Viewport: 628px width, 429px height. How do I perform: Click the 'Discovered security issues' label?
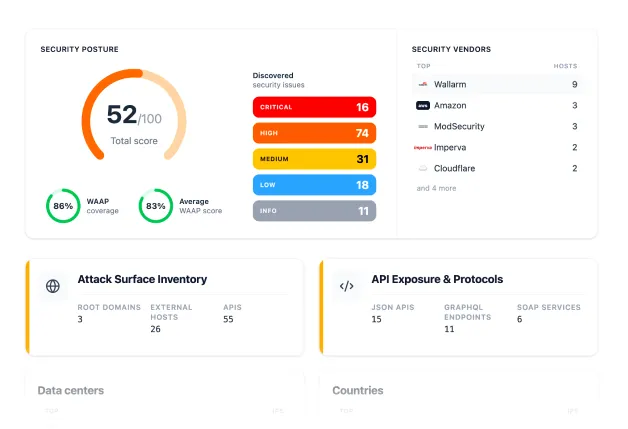click(278, 80)
